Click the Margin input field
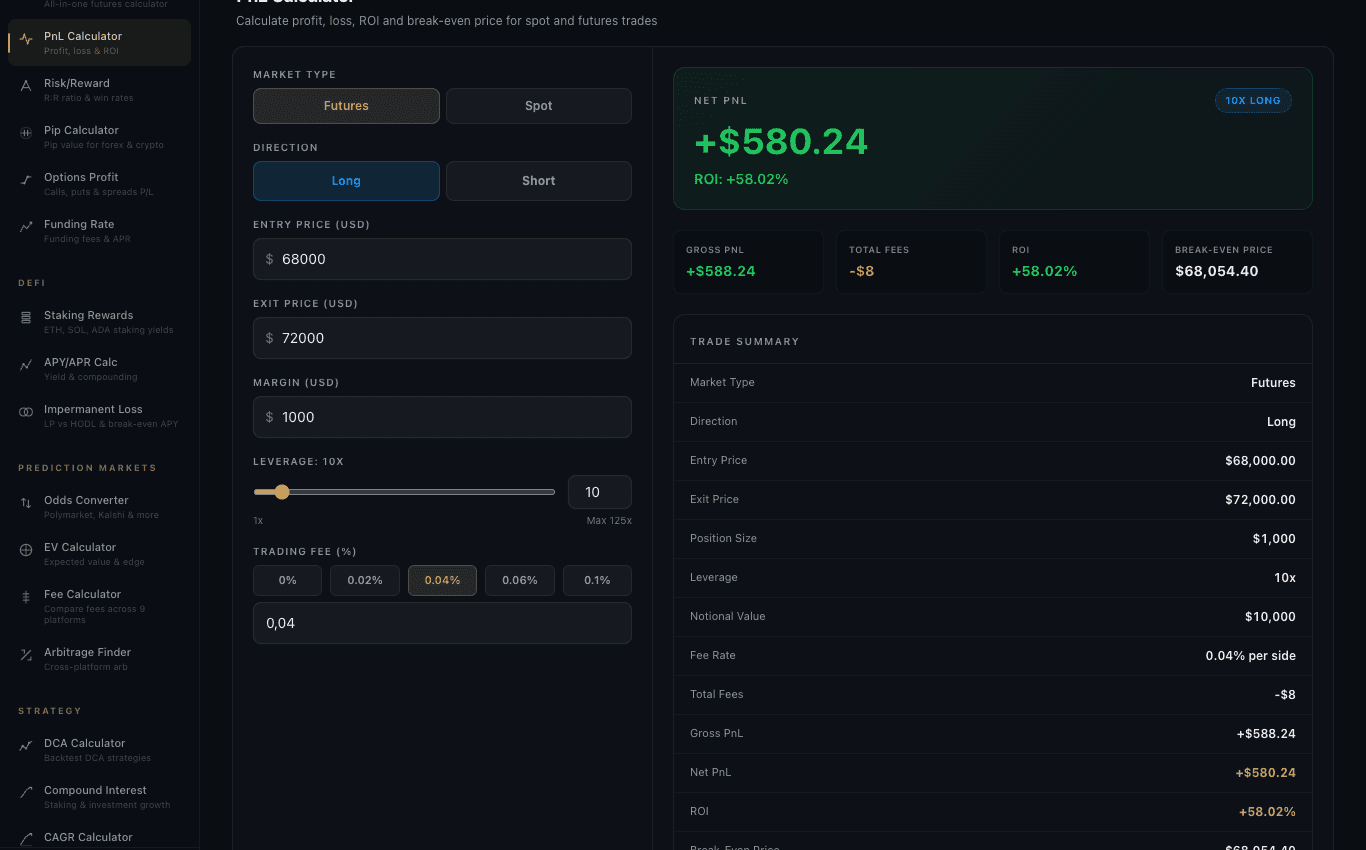Viewport: 1366px width, 850px height. (442, 417)
